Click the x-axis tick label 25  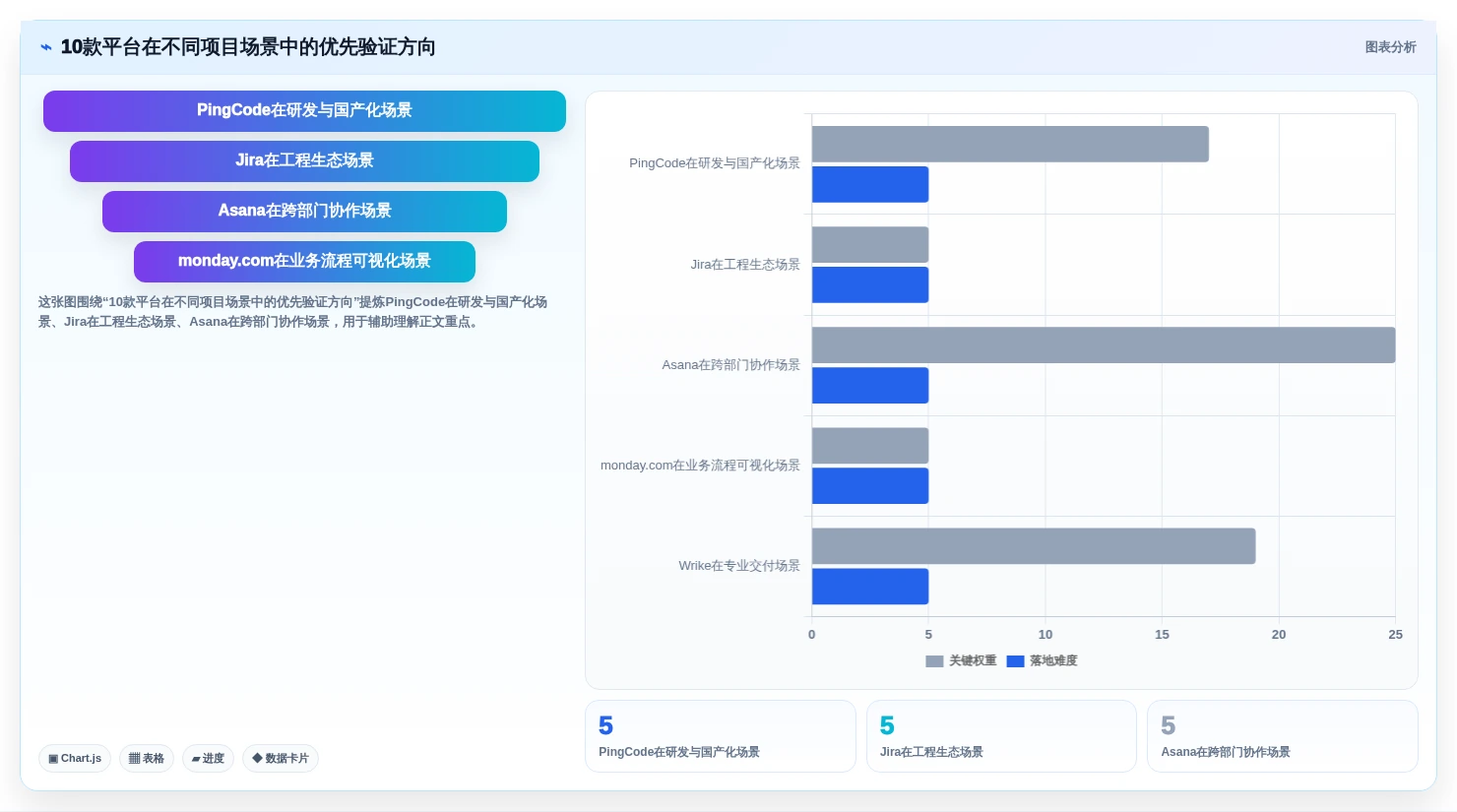coord(1395,635)
